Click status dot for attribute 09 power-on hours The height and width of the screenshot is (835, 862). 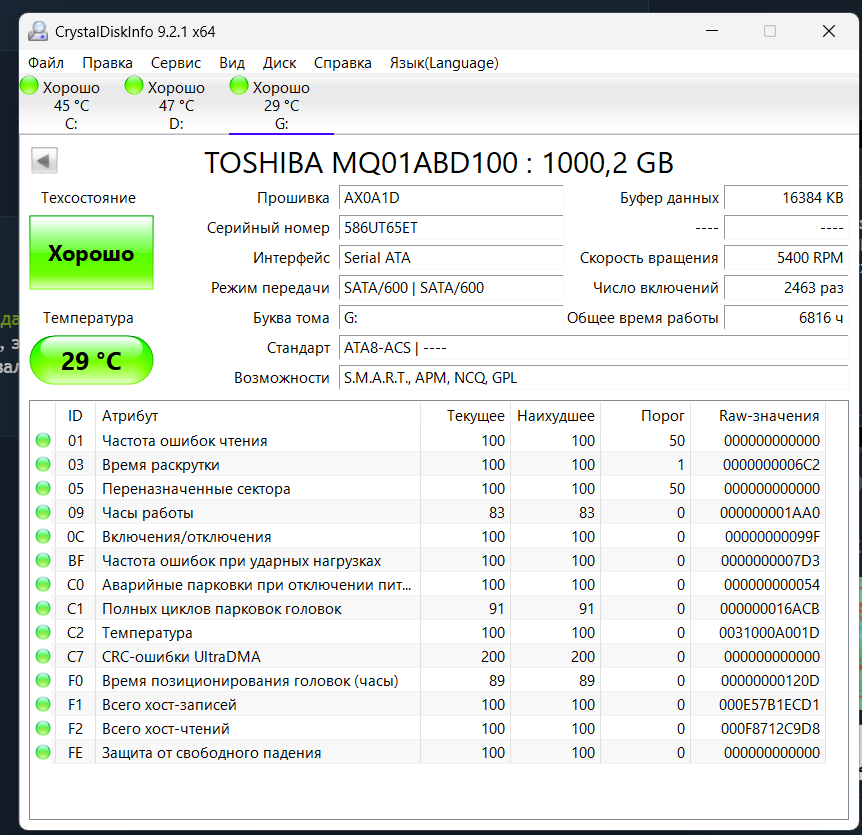coord(43,512)
